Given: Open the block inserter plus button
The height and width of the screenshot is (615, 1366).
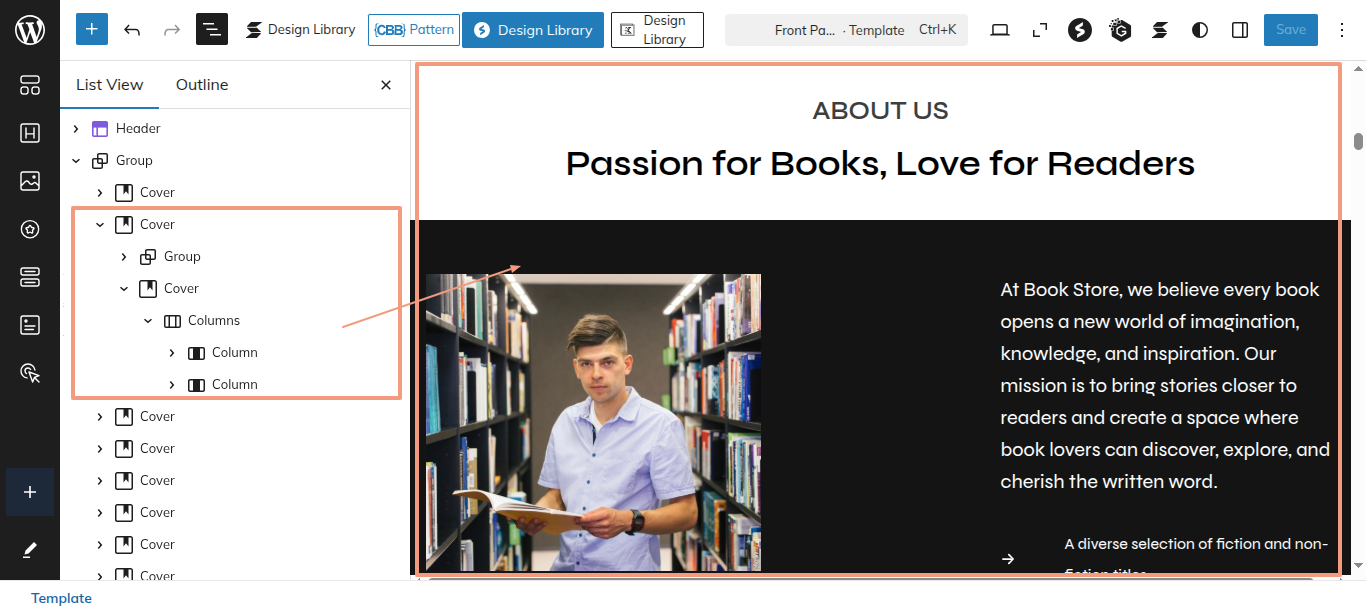Looking at the screenshot, I should click(92, 30).
